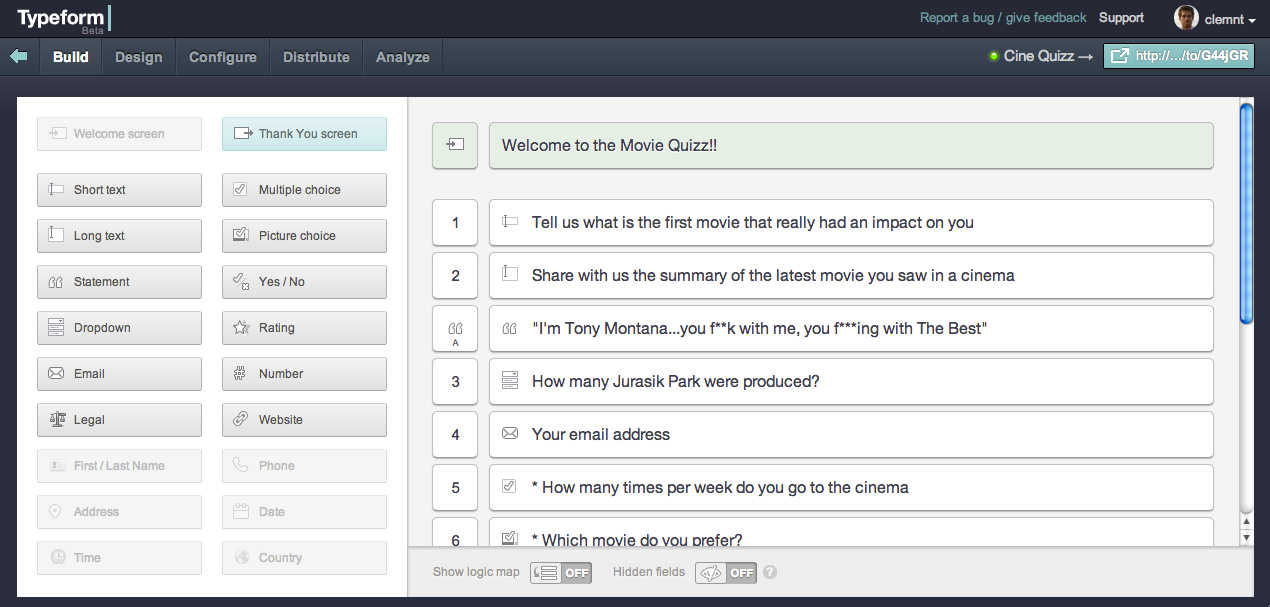Add a Multiple choice question

[x=304, y=189]
